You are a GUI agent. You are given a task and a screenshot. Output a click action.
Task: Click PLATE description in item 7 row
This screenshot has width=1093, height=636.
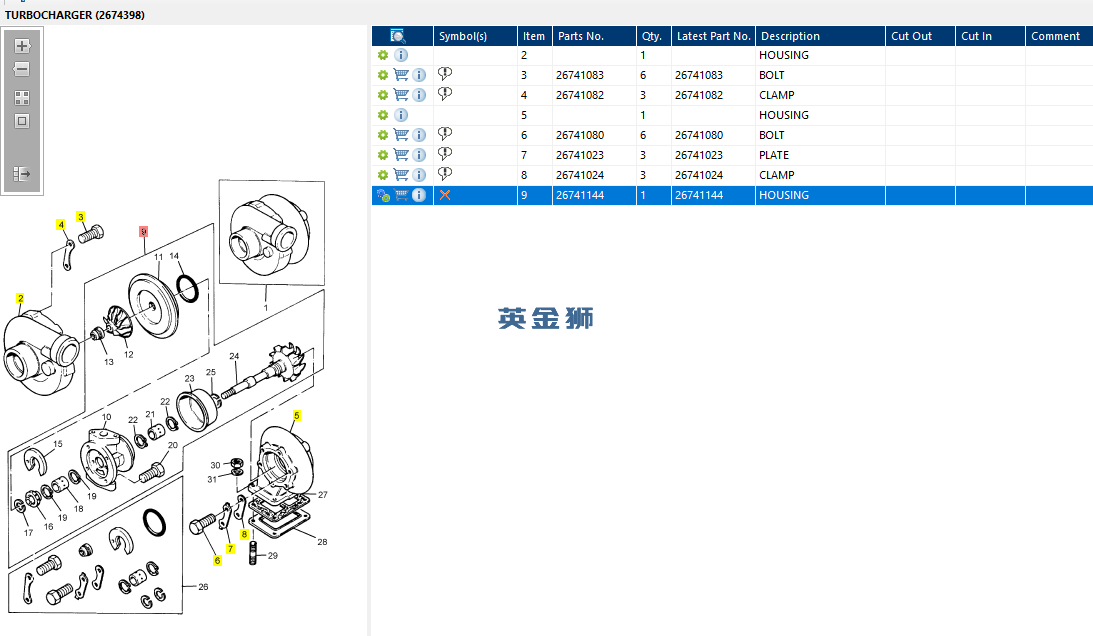pyautogui.click(x=774, y=156)
